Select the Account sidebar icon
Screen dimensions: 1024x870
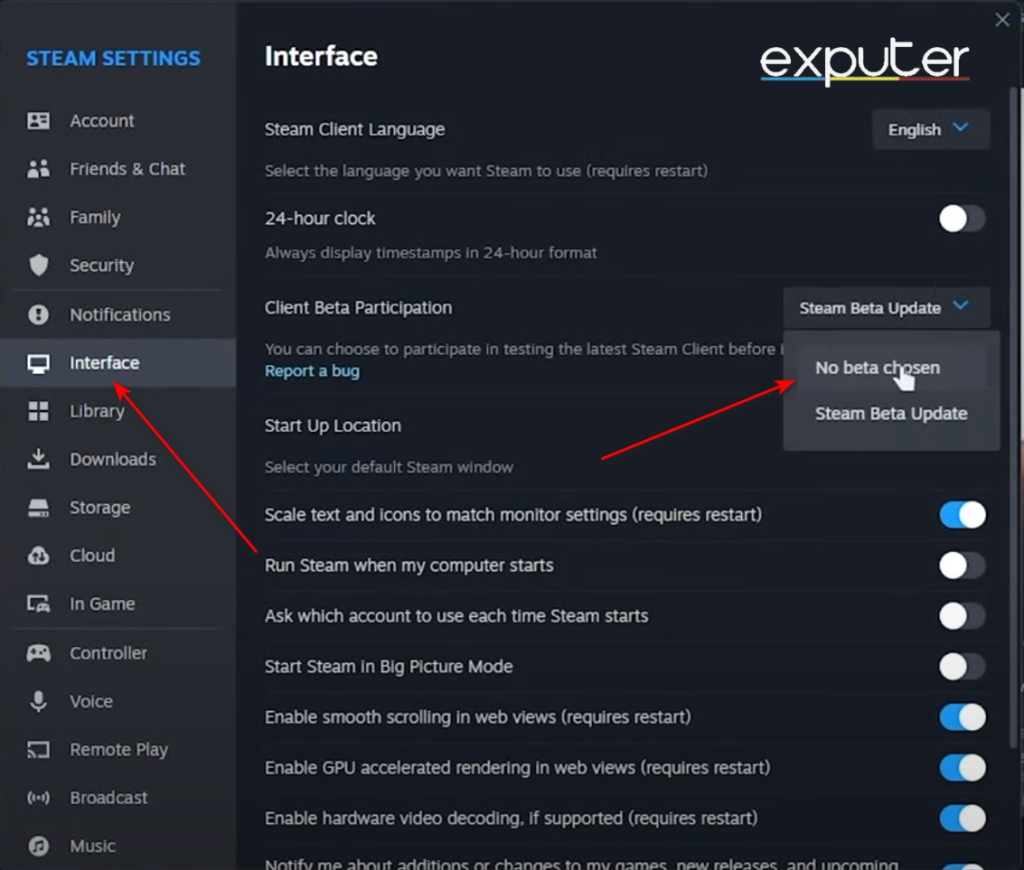38,121
